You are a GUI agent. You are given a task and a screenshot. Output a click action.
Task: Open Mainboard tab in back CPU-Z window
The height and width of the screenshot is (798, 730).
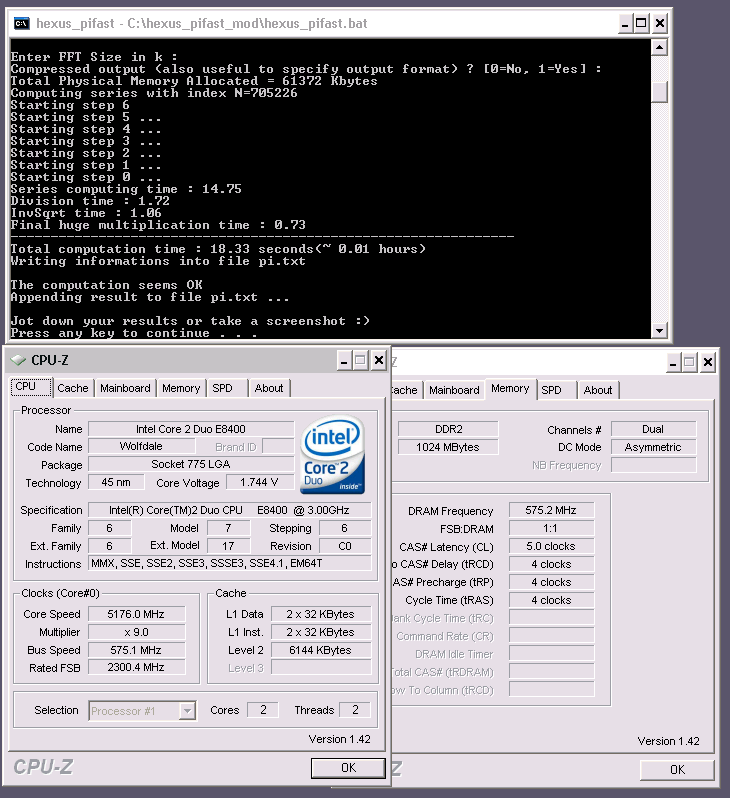click(x=454, y=390)
